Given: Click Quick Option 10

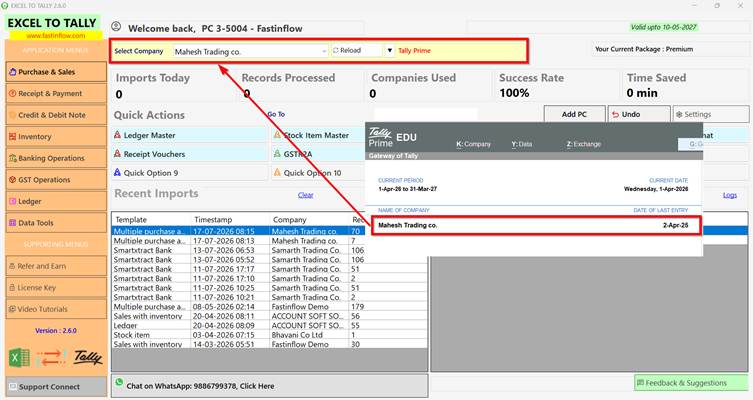Looking at the screenshot, I should tap(318, 173).
